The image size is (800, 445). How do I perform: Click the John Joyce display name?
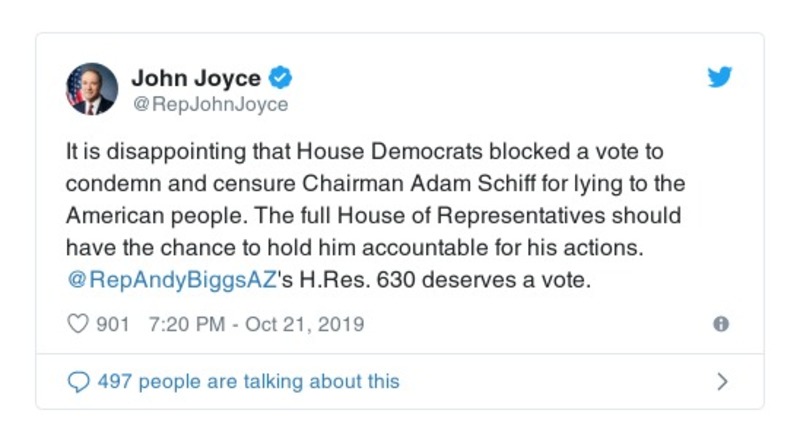196,78
